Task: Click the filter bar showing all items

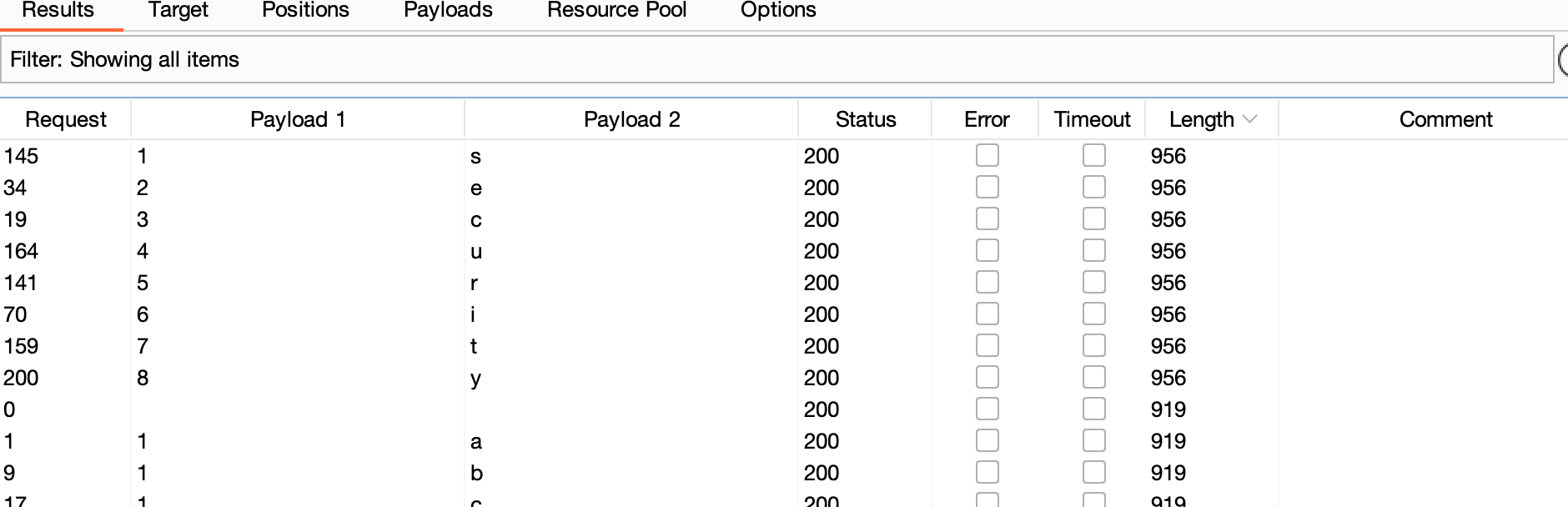Action: [x=776, y=59]
